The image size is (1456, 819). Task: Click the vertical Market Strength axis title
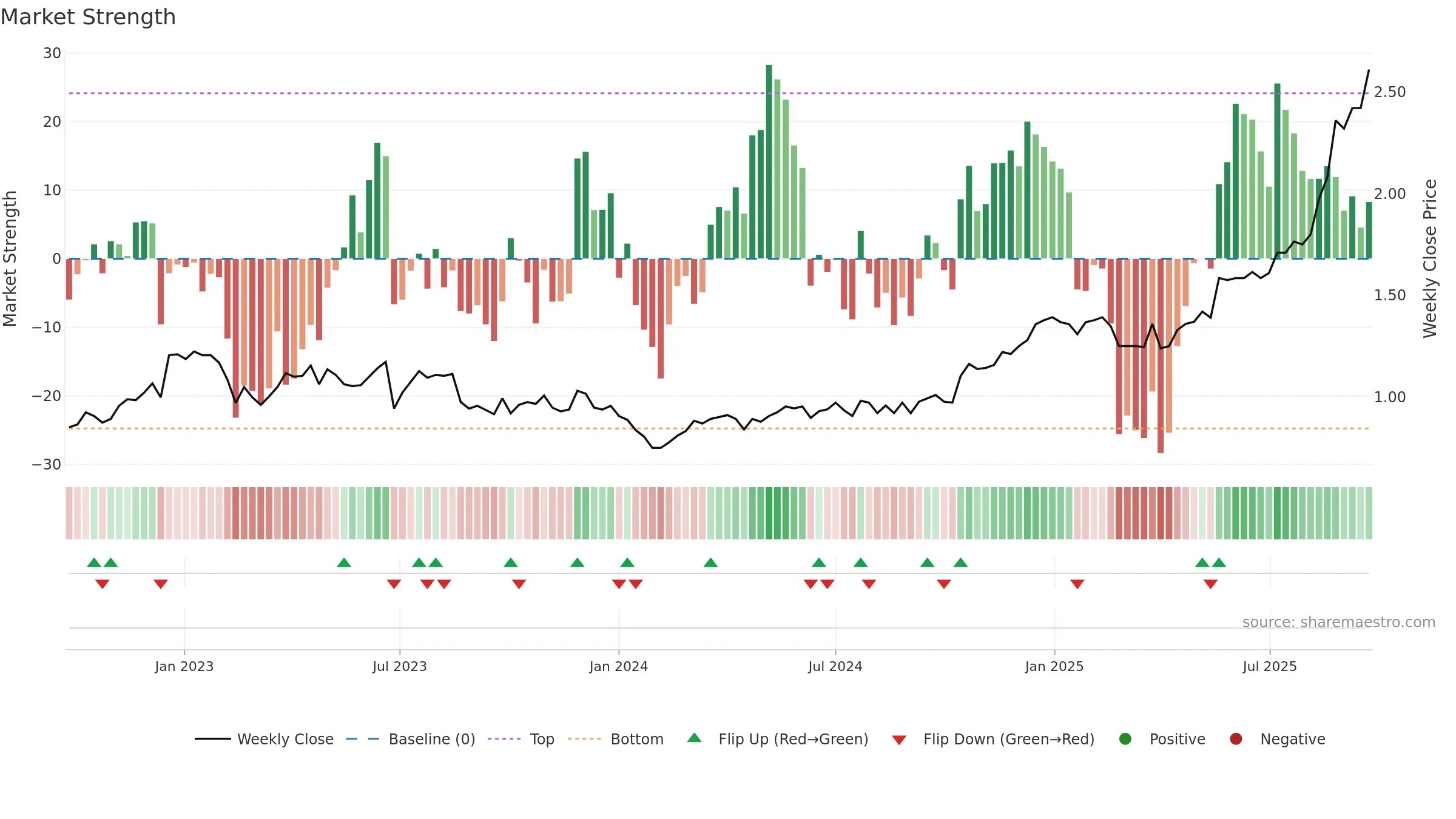point(10,258)
